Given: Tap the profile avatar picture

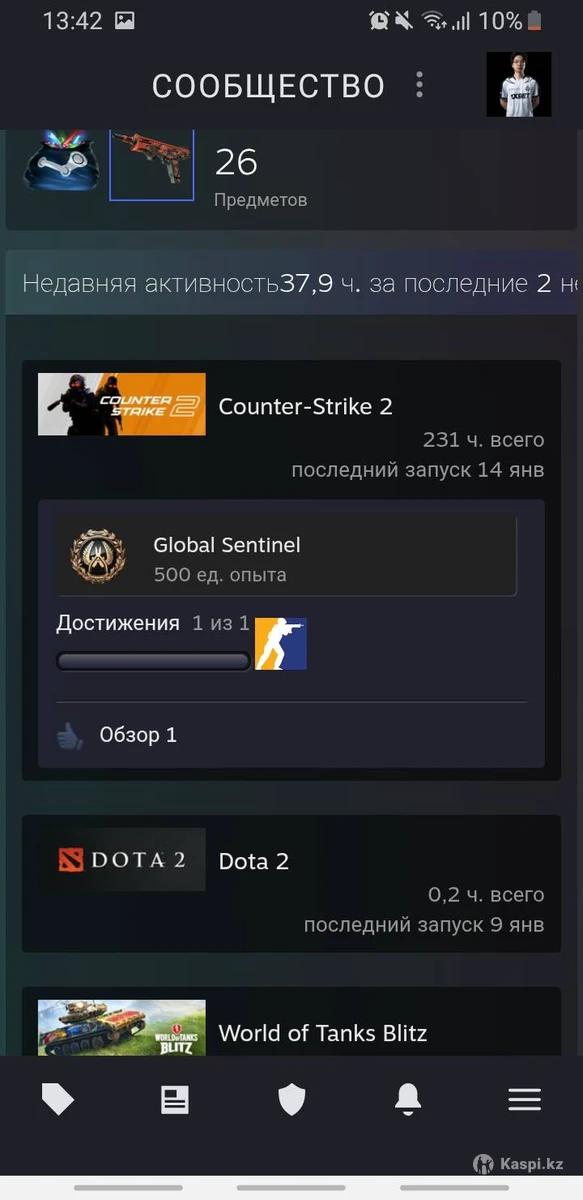Looking at the screenshot, I should tap(519, 84).
